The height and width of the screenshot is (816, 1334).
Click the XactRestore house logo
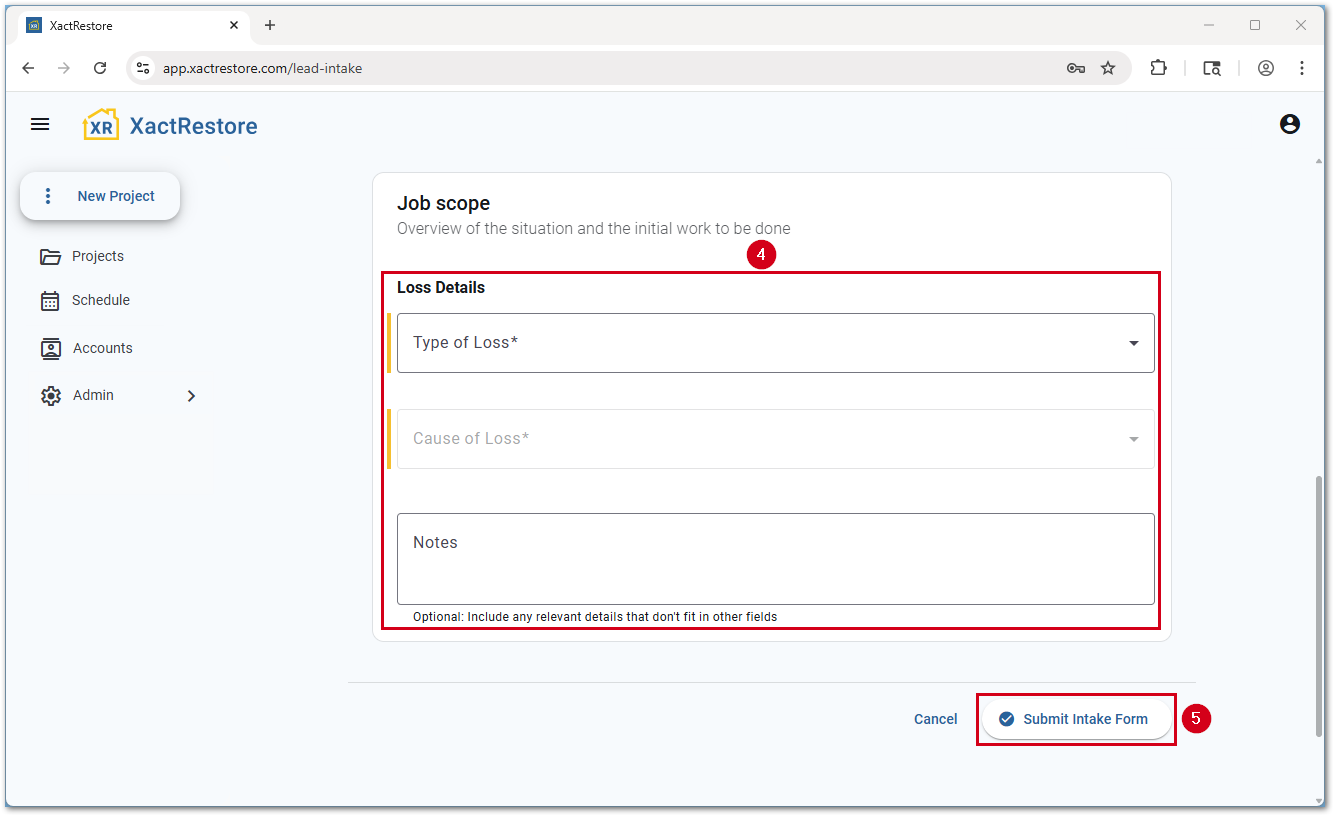(x=101, y=125)
